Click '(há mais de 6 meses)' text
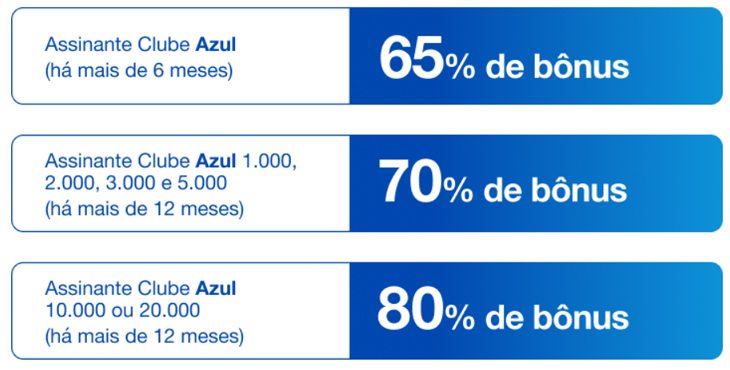Image resolution: width=730 pixels, height=370 pixels. click(139, 72)
